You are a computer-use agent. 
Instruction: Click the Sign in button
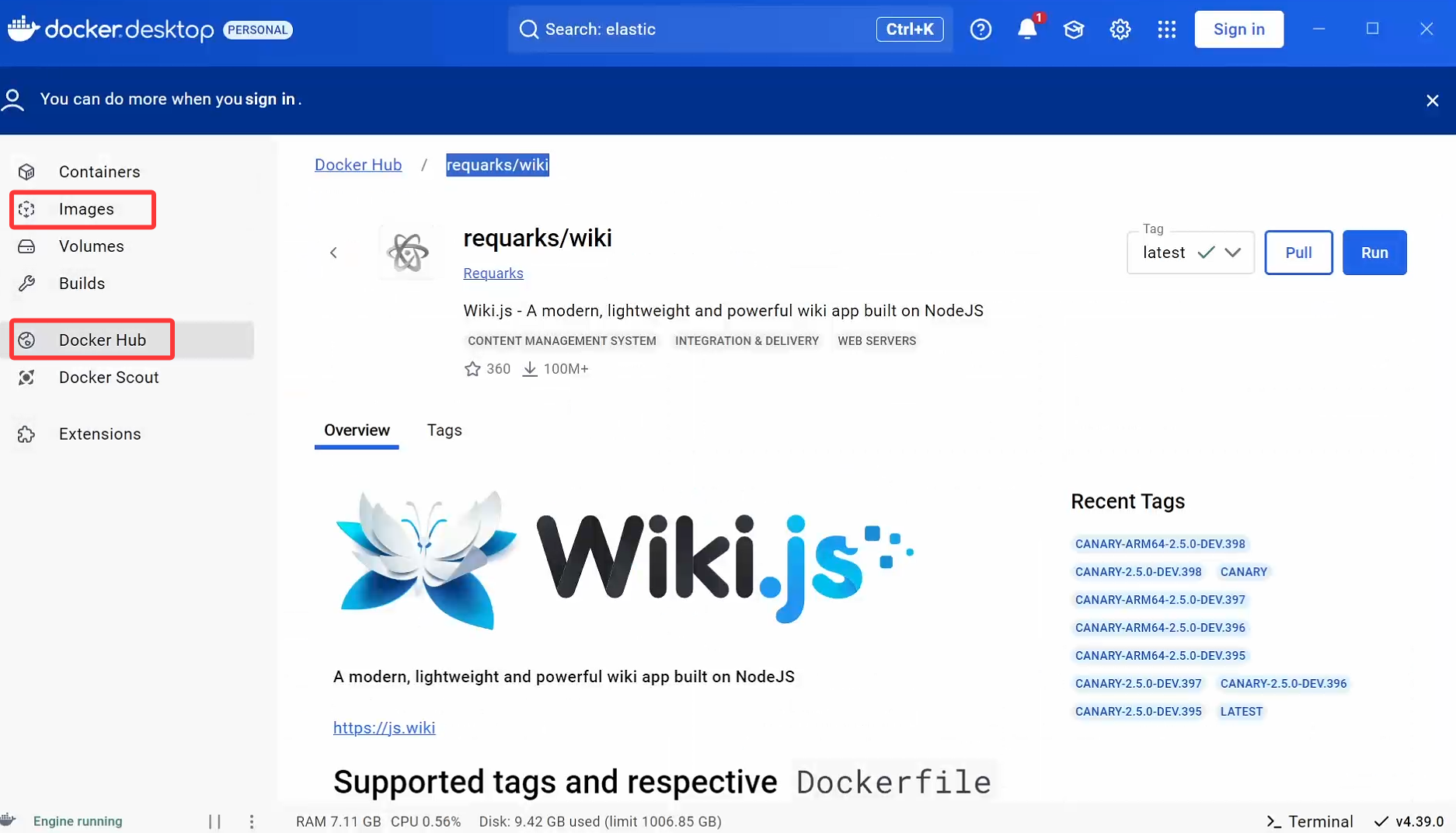click(x=1238, y=30)
